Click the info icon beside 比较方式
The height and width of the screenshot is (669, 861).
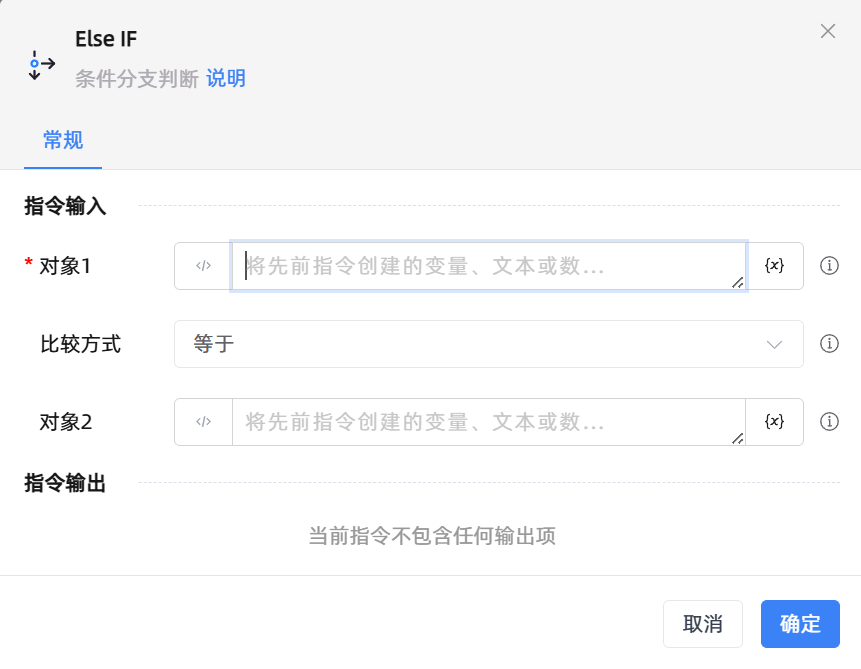pyautogui.click(x=829, y=343)
